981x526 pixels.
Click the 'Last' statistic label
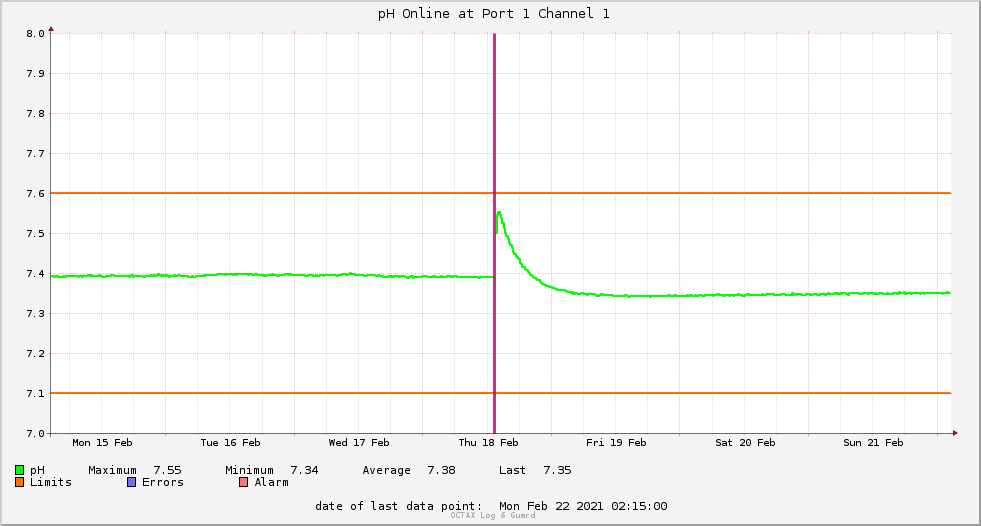coord(512,470)
